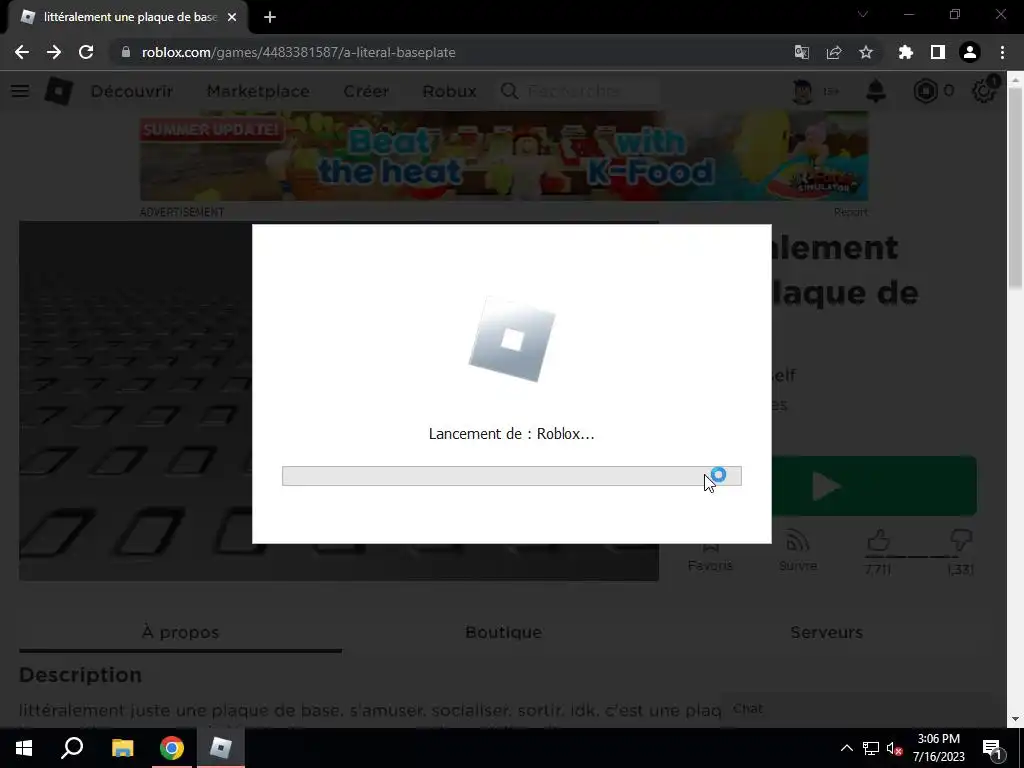This screenshot has height=768, width=1024.
Task: Open the Chrome extensions puzzle icon
Action: [x=905, y=52]
